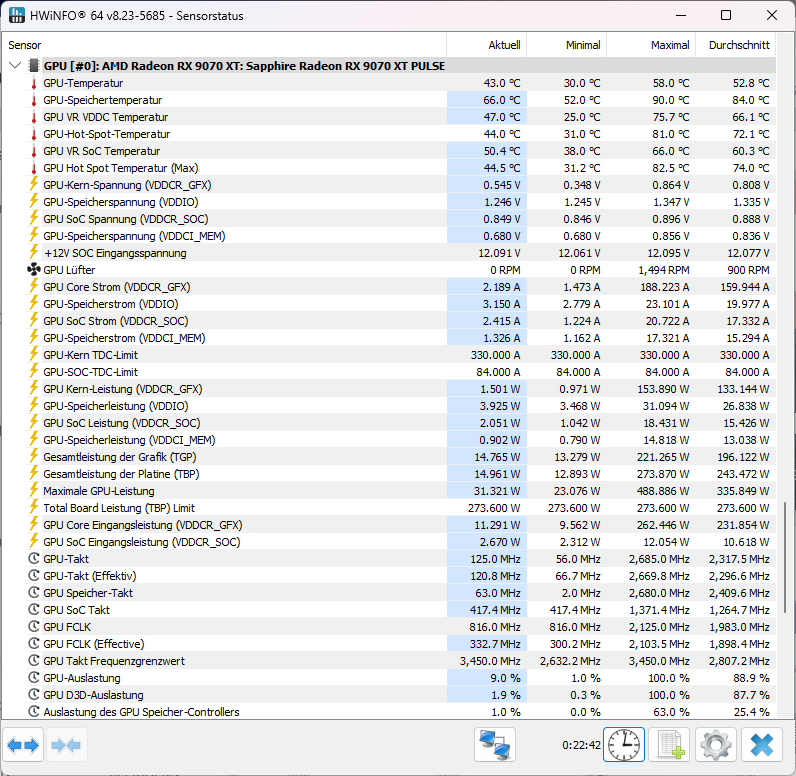
Task: Click thermometer icon of GPU-Speichertemperatur row
Action: [x=34, y=100]
